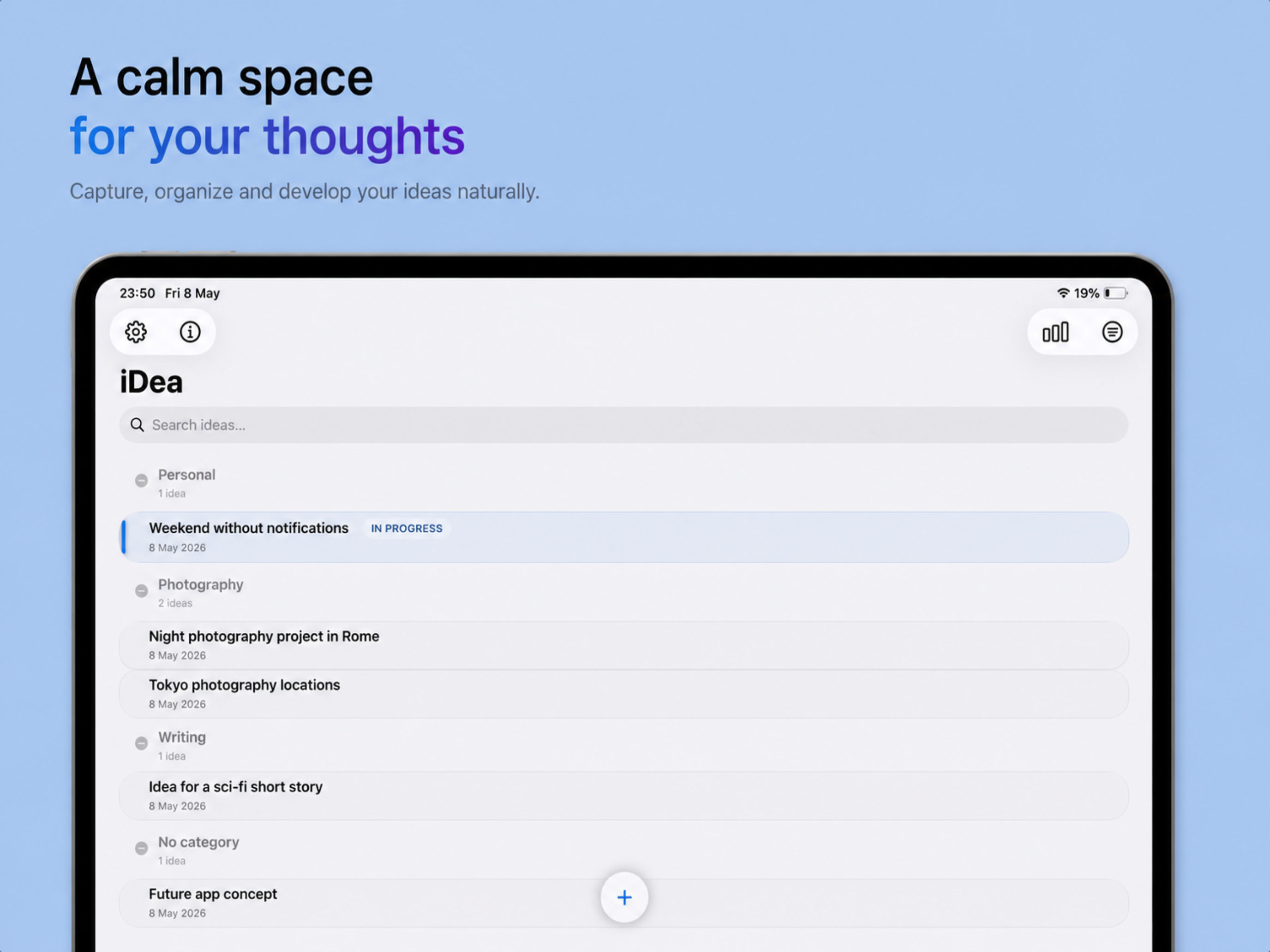Click the Wi-Fi status icon

[1063, 293]
